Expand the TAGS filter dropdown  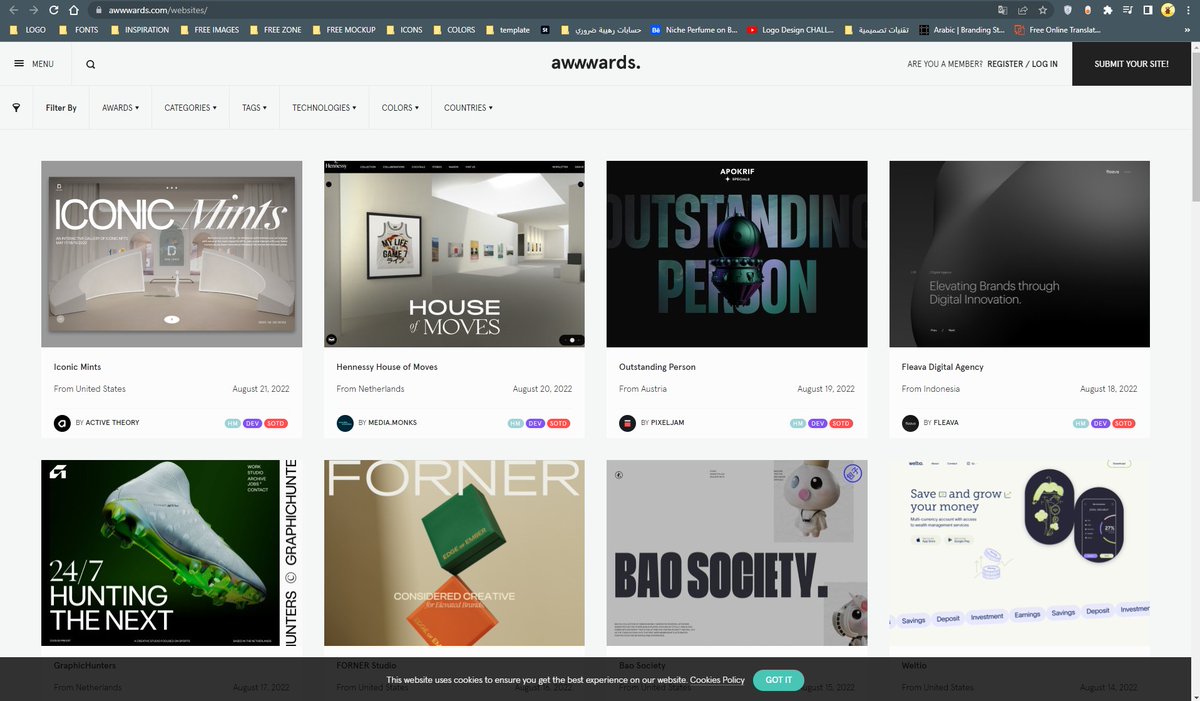[254, 107]
